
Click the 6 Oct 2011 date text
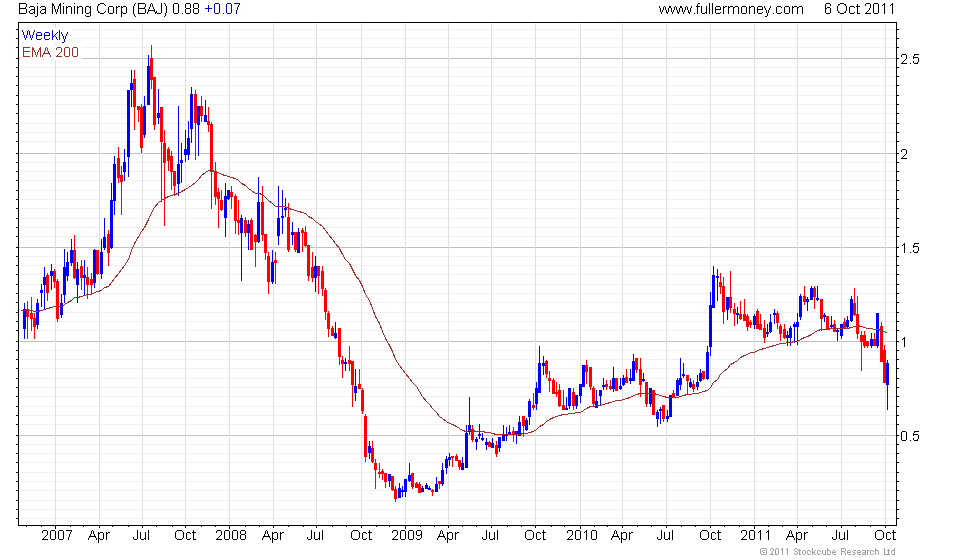point(859,9)
